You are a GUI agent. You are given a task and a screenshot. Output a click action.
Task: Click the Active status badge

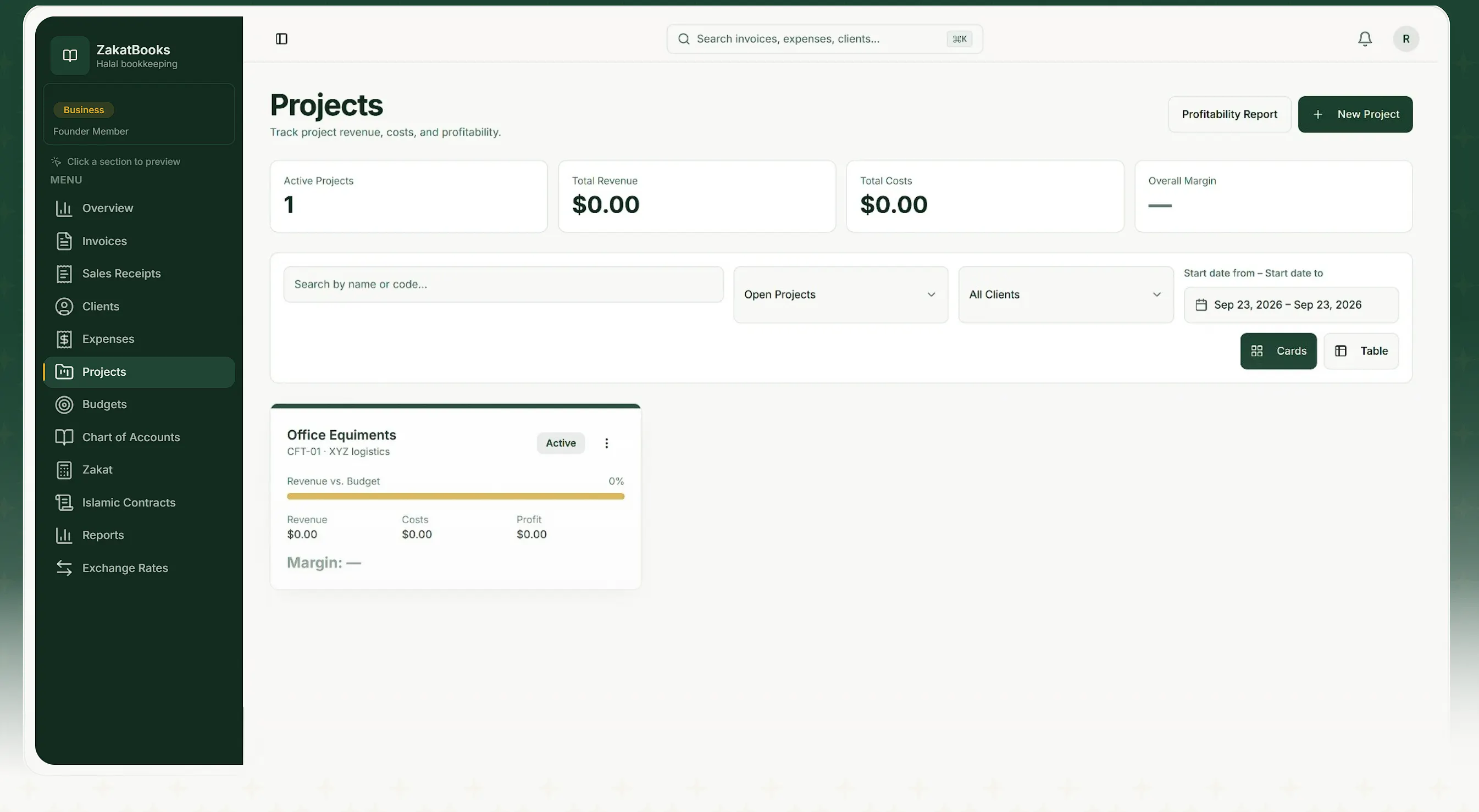click(561, 442)
